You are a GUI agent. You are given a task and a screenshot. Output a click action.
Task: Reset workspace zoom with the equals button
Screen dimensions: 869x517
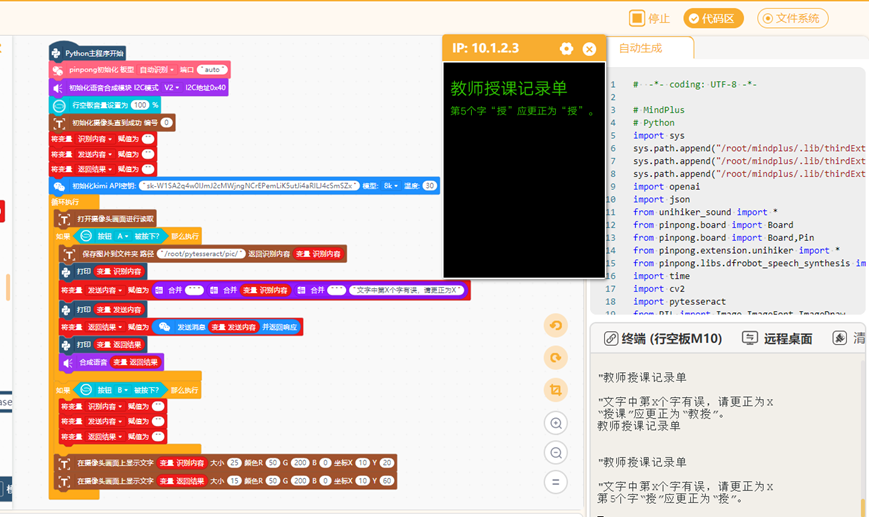[x=555, y=482]
